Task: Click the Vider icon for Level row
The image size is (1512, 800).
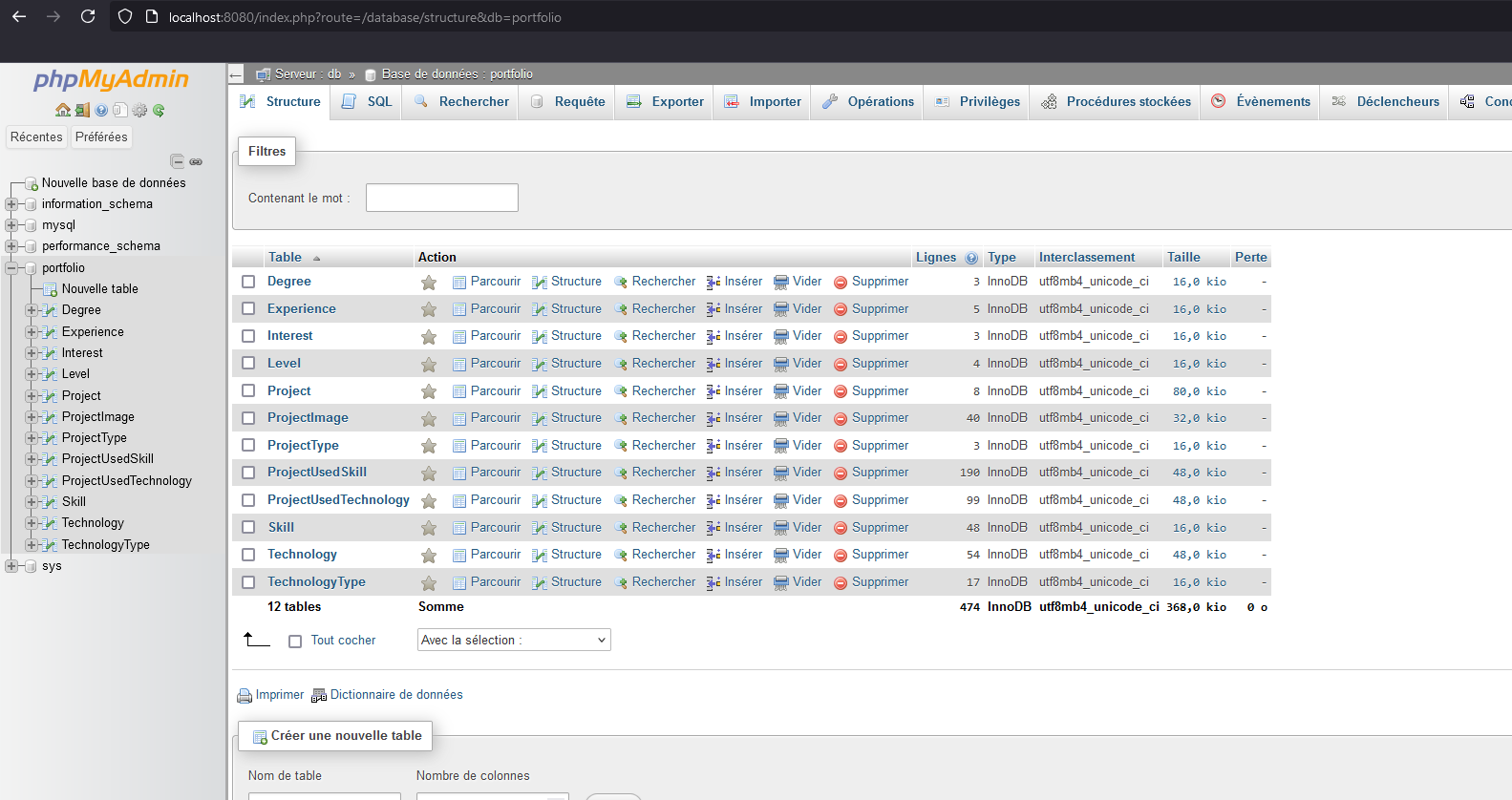Action: [781, 364]
